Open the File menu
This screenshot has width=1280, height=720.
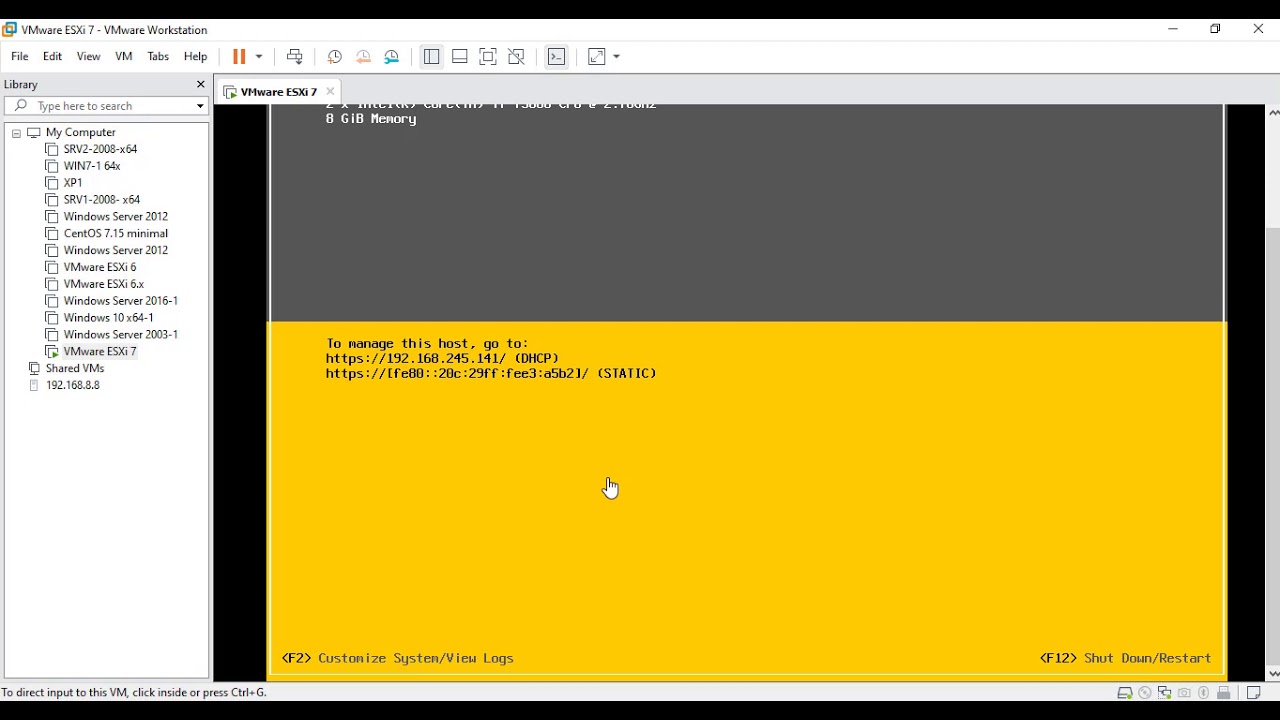tap(20, 57)
